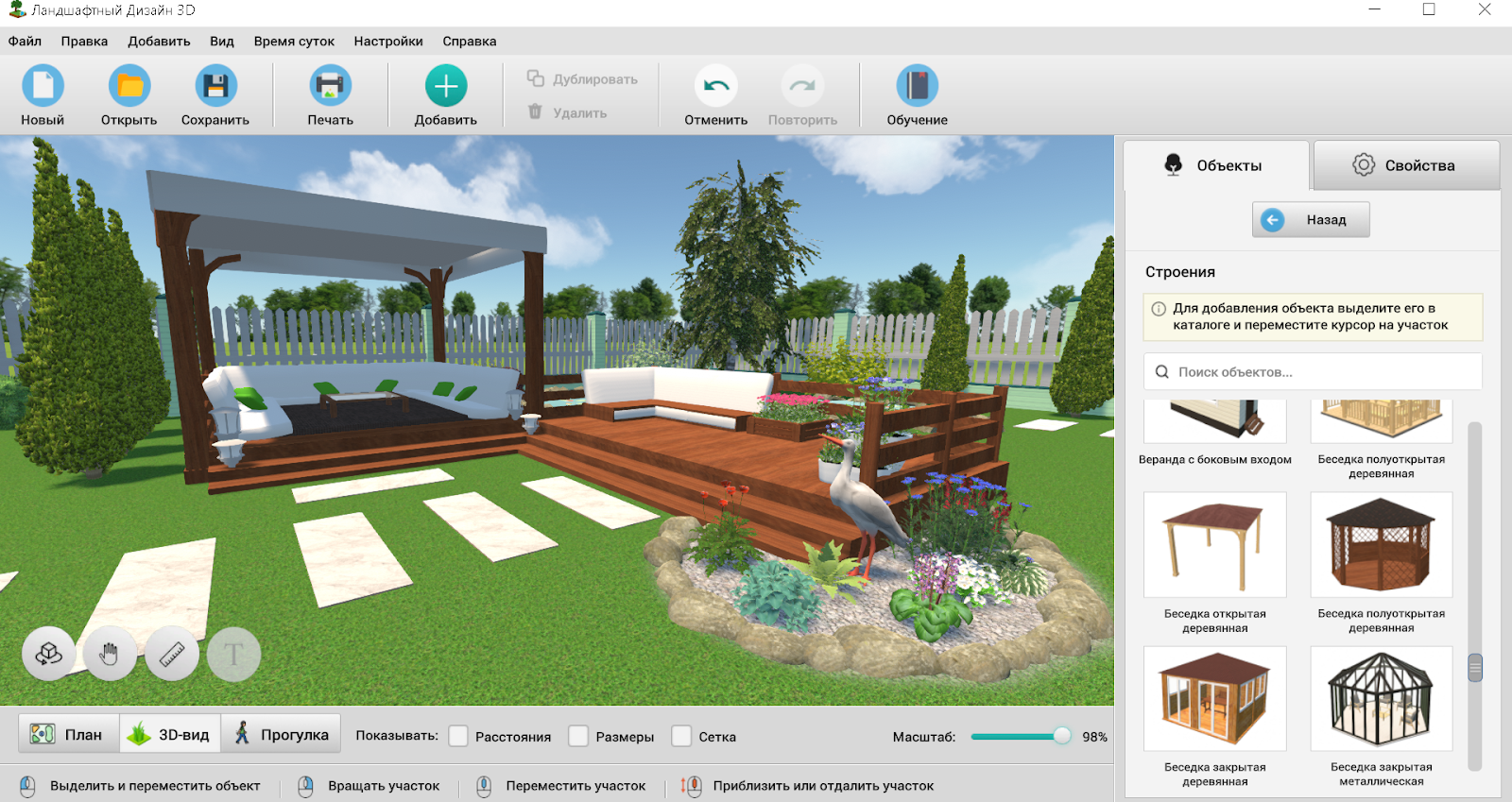Switch to Прогулка walk mode
Image resolution: width=1512 pixels, height=802 pixels.
pos(281,734)
